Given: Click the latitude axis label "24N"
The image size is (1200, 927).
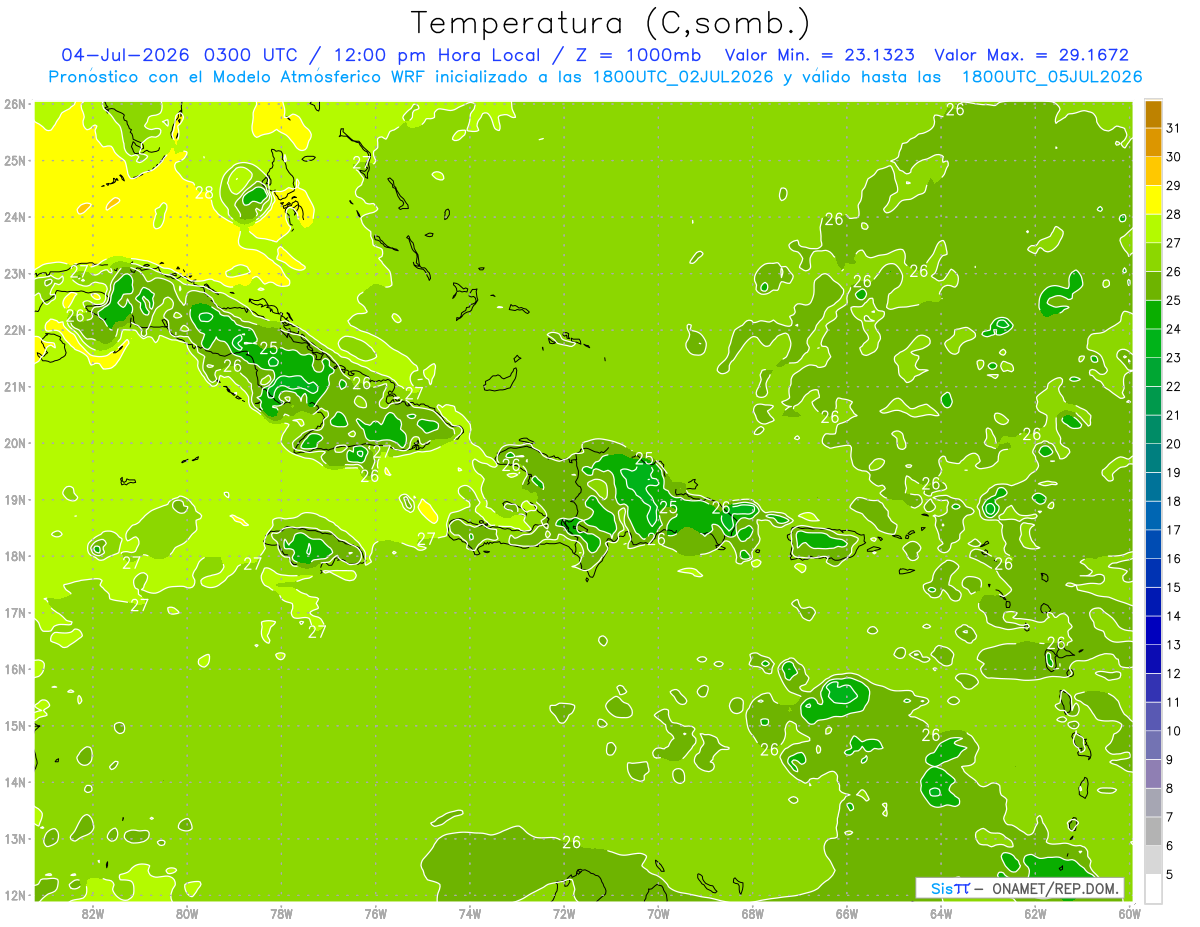Looking at the screenshot, I should [14, 217].
